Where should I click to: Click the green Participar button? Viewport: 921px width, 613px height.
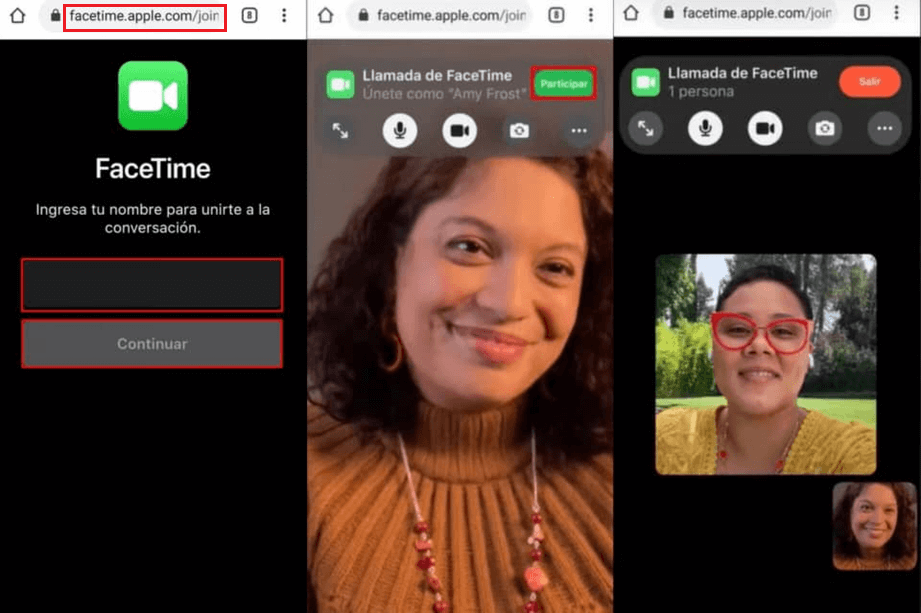tap(564, 83)
